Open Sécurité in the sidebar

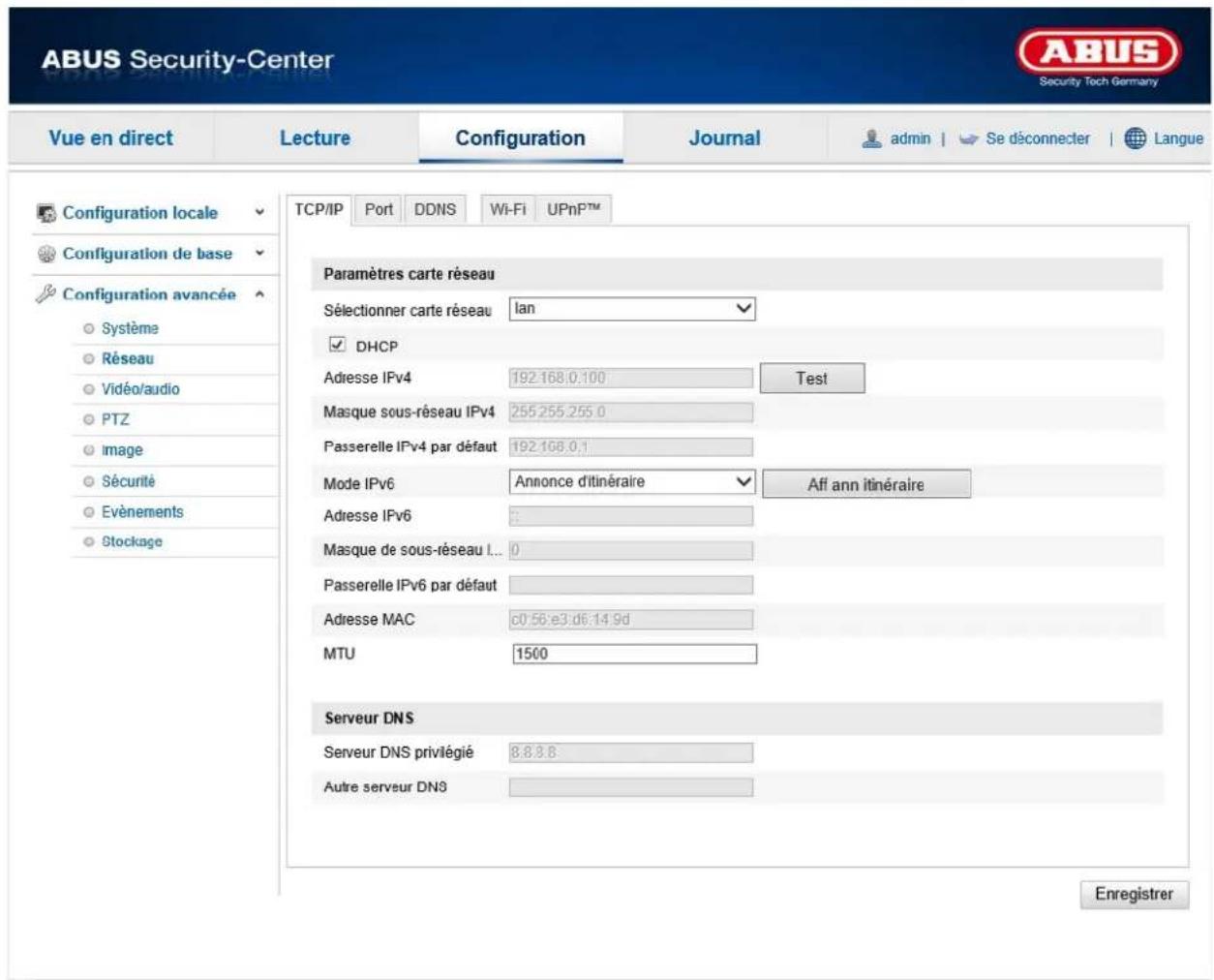click(128, 481)
